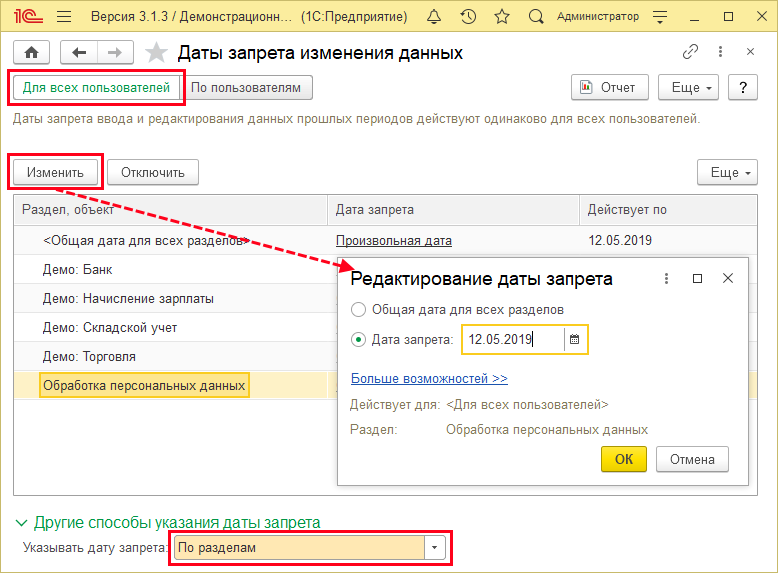Click the По разделам combo field
Viewport: 778px width, 573px height.
pyautogui.click(x=300, y=548)
